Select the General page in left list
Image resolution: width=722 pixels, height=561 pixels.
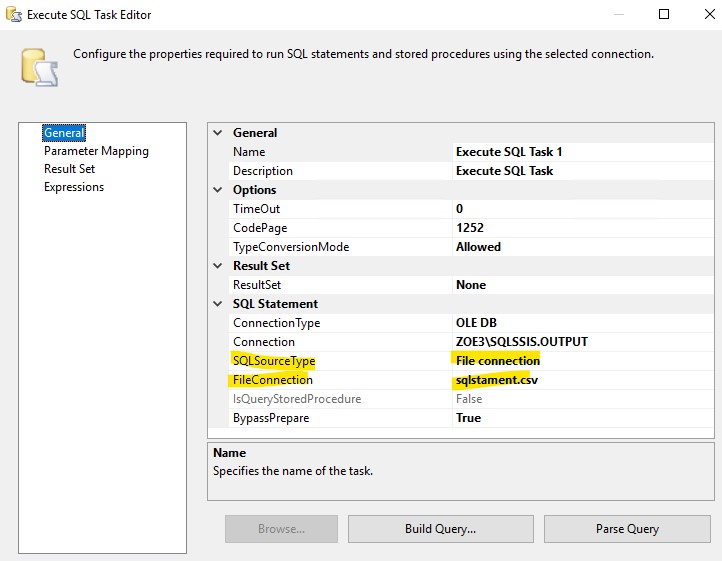coord(64,133)
